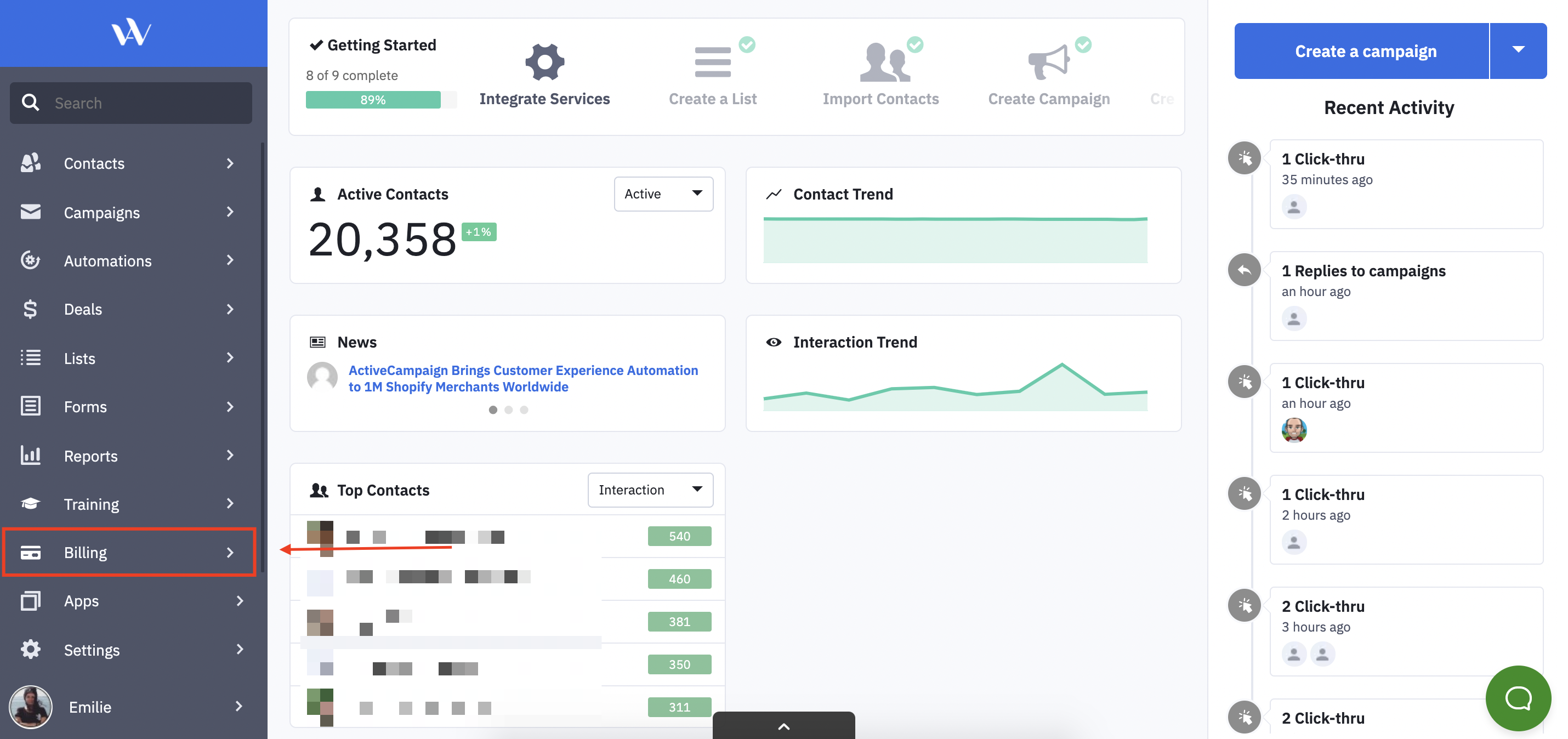Viewport: 1568px width, 739px height.
Task: Open the Interaction dropdown in Top Contacts
Action: 650,490
